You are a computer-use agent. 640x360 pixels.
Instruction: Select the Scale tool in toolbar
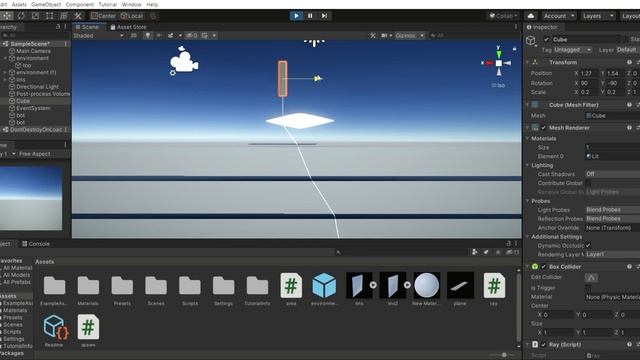click(x=35, y=16)
